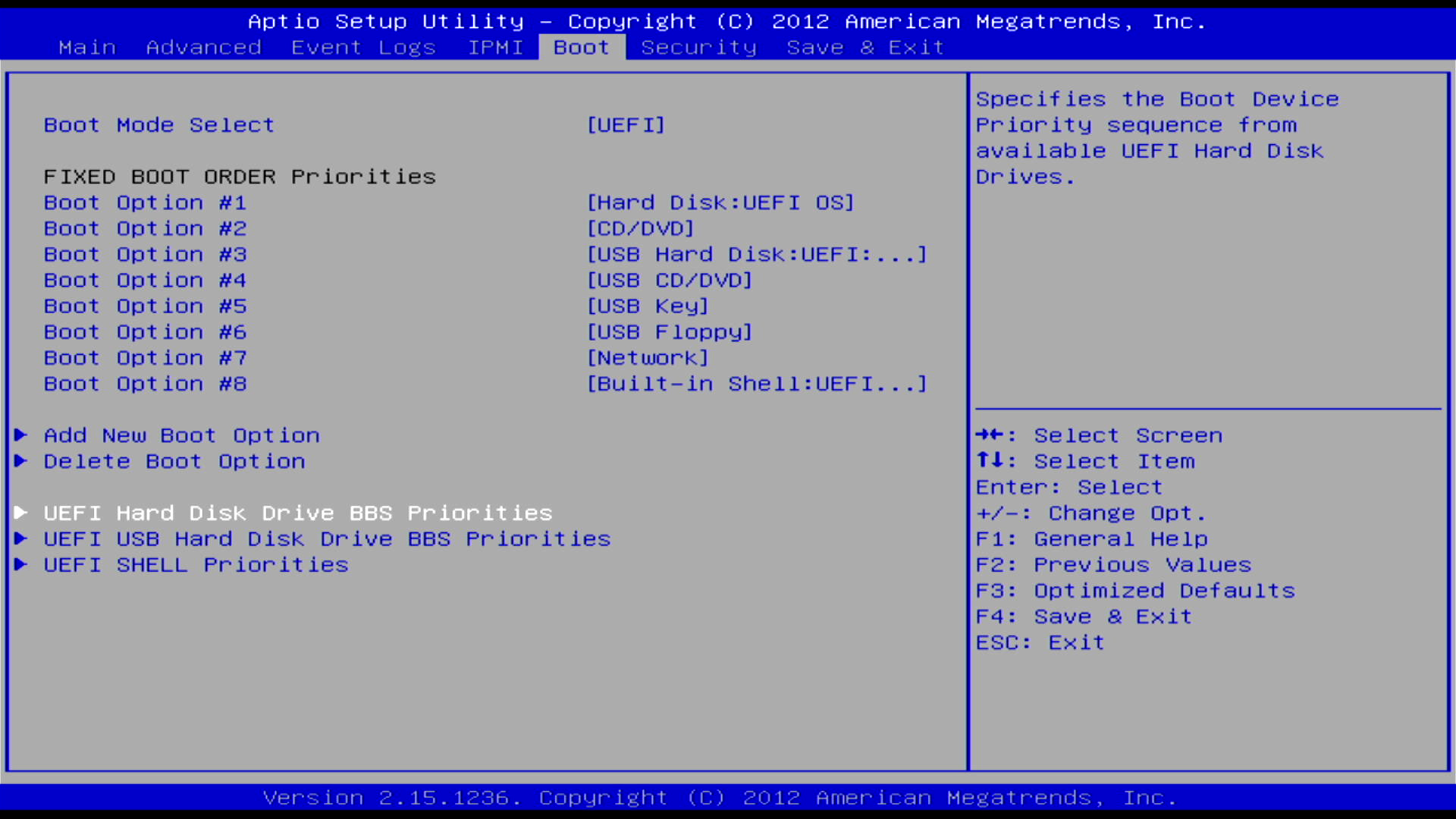Screen dimensions: 1456x819
Task: Change Boot Option #2 CD/DVD value
Action: [x=641, y=229]
